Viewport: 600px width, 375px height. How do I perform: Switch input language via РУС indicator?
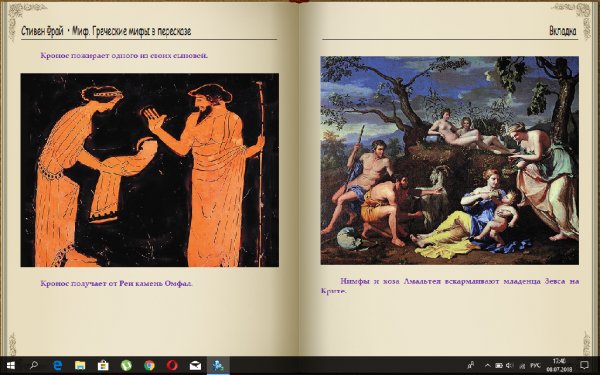[x=535, y=365]
